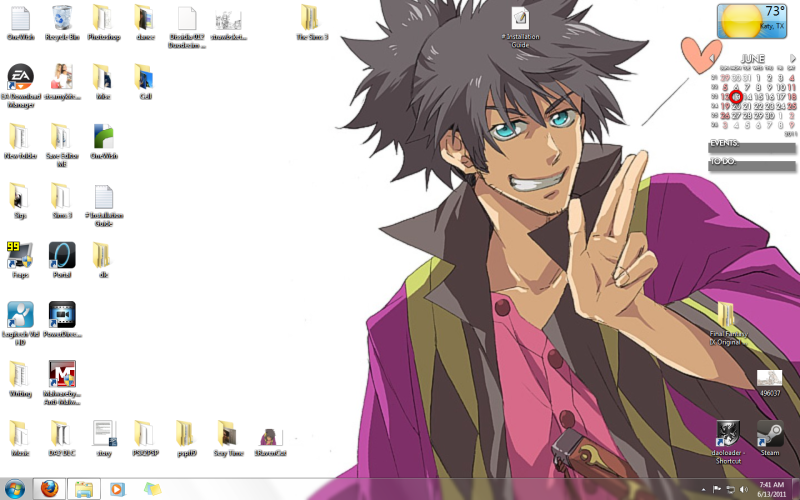Open Firefox from the taskbar
The width and height of the screenshot is (800, 500).
(48, 489)
